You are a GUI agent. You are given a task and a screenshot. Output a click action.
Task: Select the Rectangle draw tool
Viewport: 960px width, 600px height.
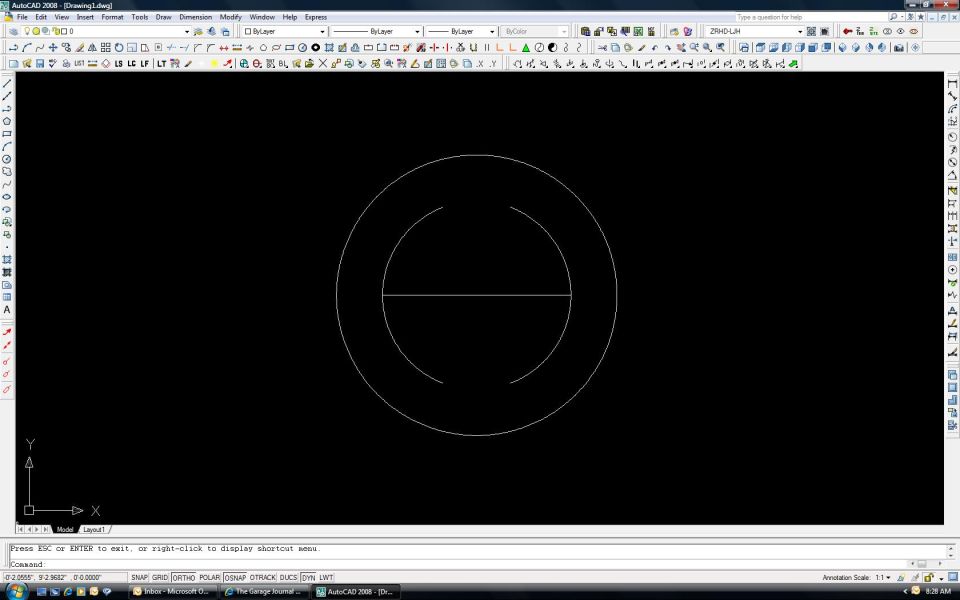(x=7, y=134)
